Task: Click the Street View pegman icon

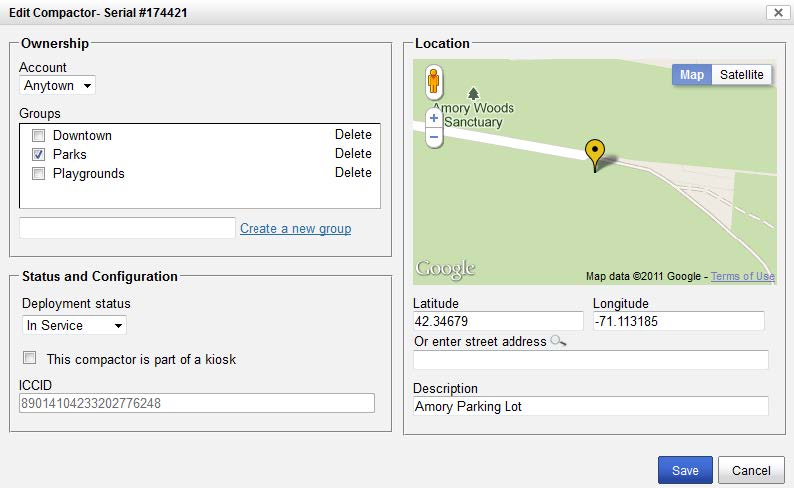Action: tap(434, 80)
